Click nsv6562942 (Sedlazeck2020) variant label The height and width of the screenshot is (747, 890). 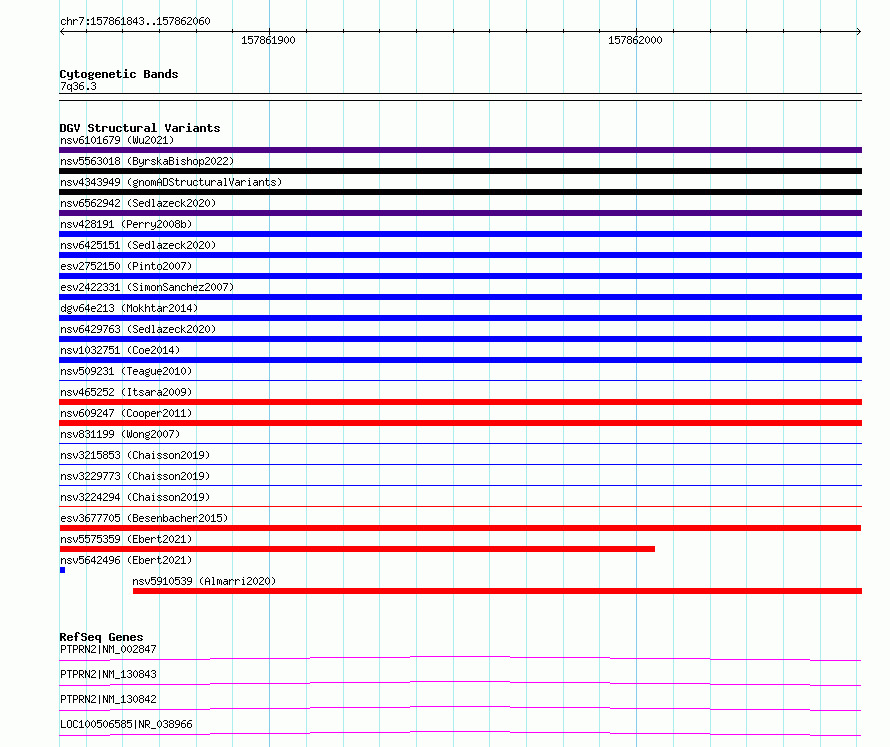pos(138,203)
